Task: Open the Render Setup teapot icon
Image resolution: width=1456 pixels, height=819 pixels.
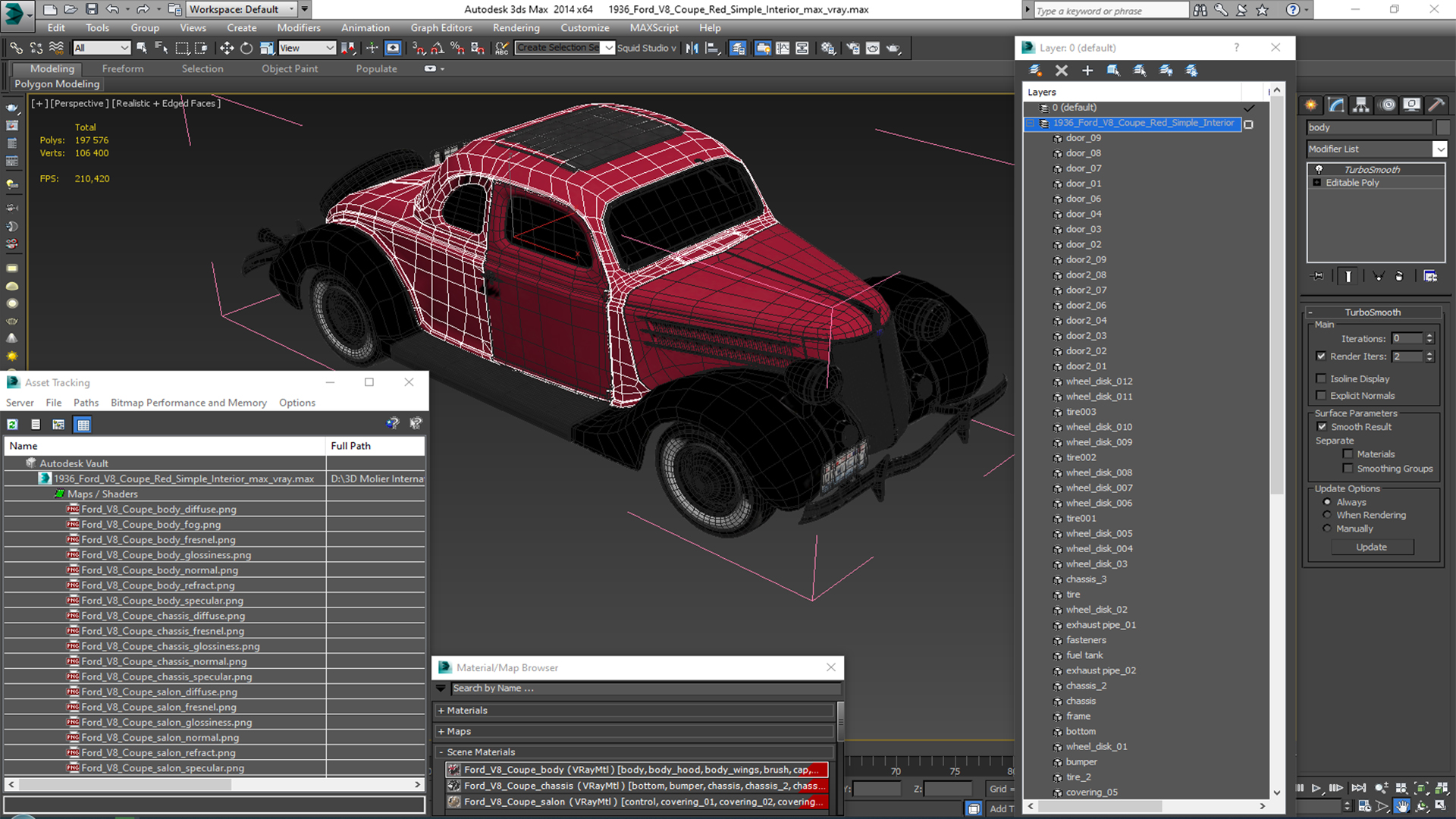Action: 853,48
